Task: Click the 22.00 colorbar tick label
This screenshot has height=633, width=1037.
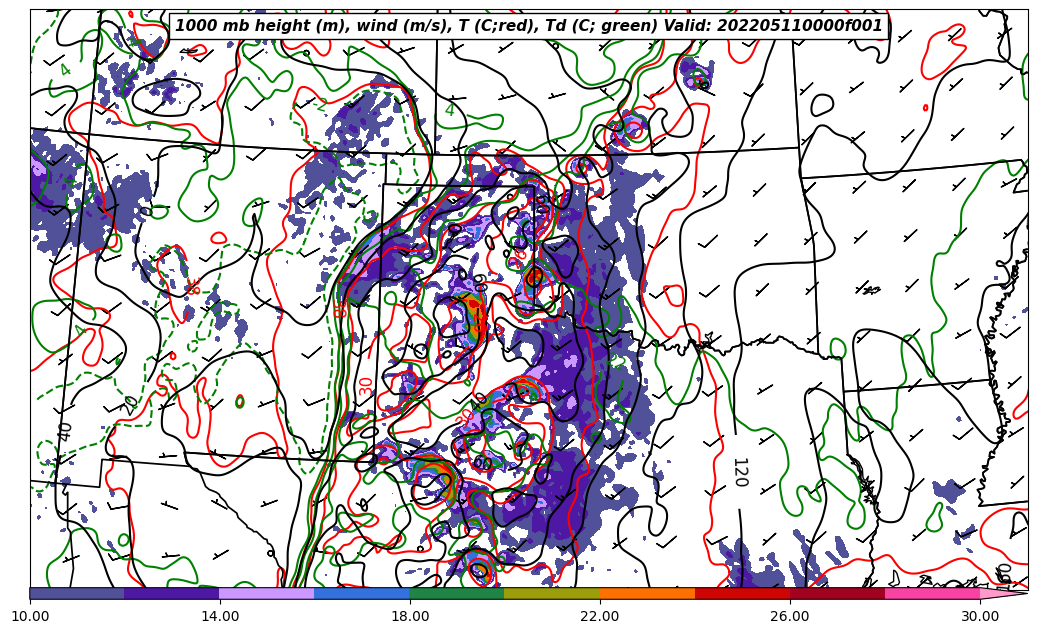Action: coord(600,616)
